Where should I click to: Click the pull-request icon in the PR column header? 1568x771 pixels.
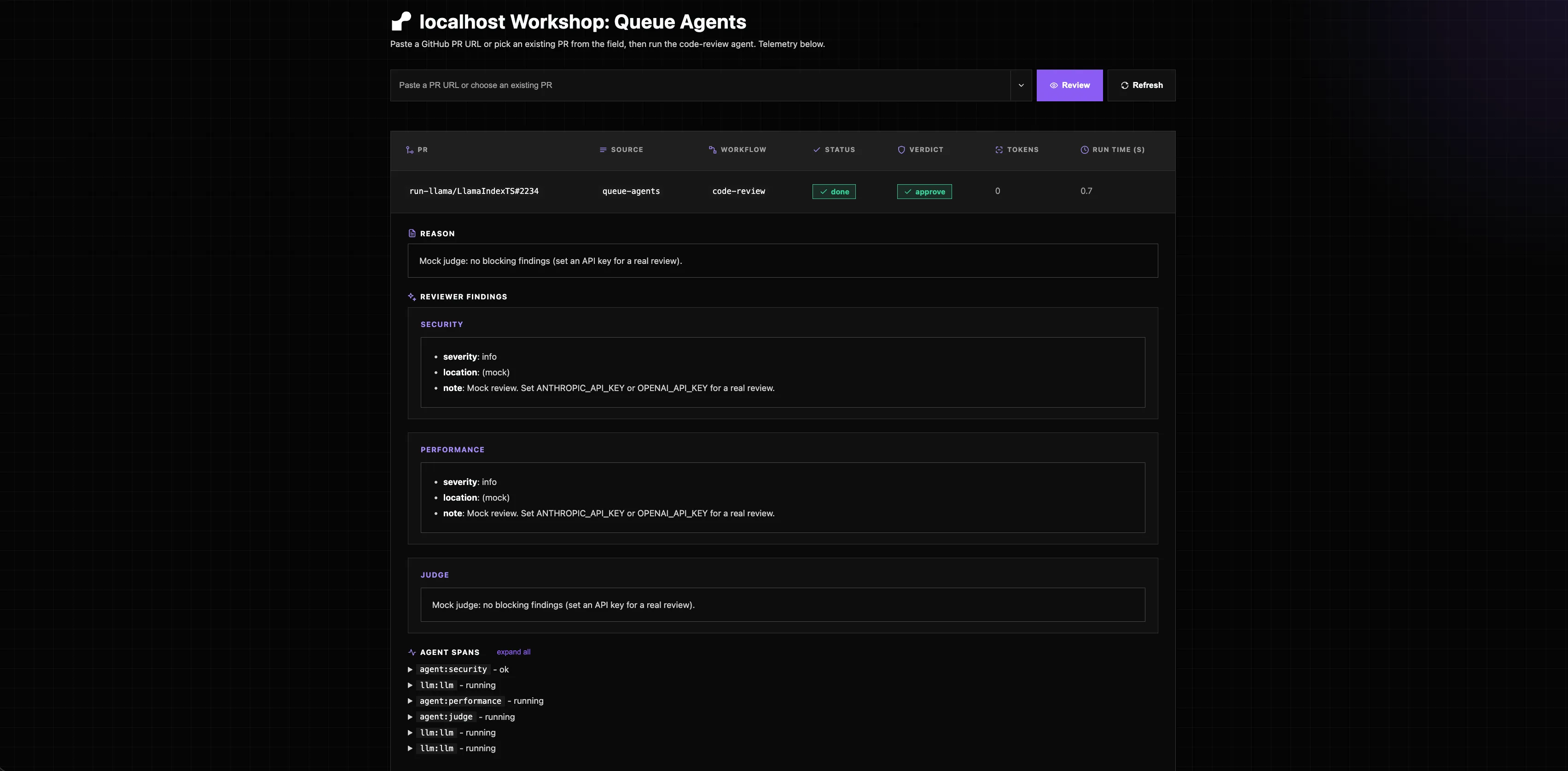410,150
